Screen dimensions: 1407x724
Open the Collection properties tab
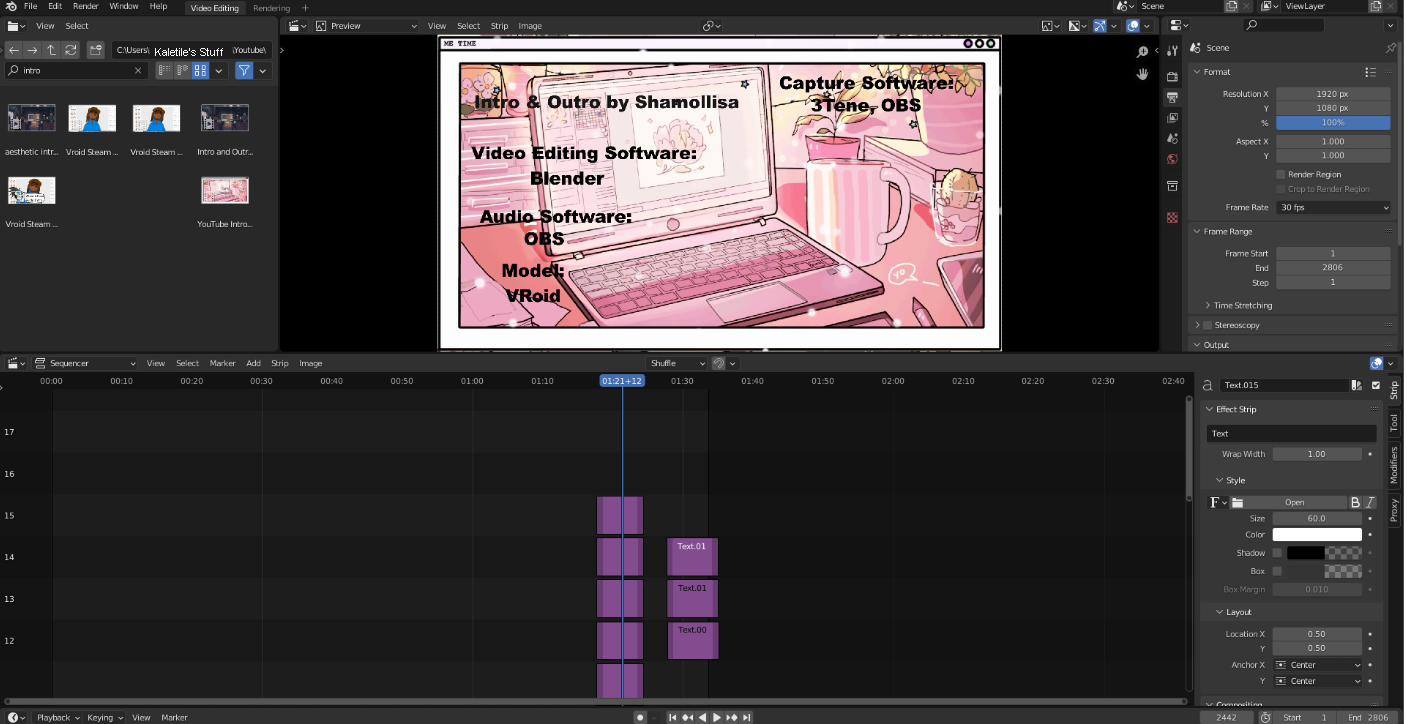tap(1173, 186)
